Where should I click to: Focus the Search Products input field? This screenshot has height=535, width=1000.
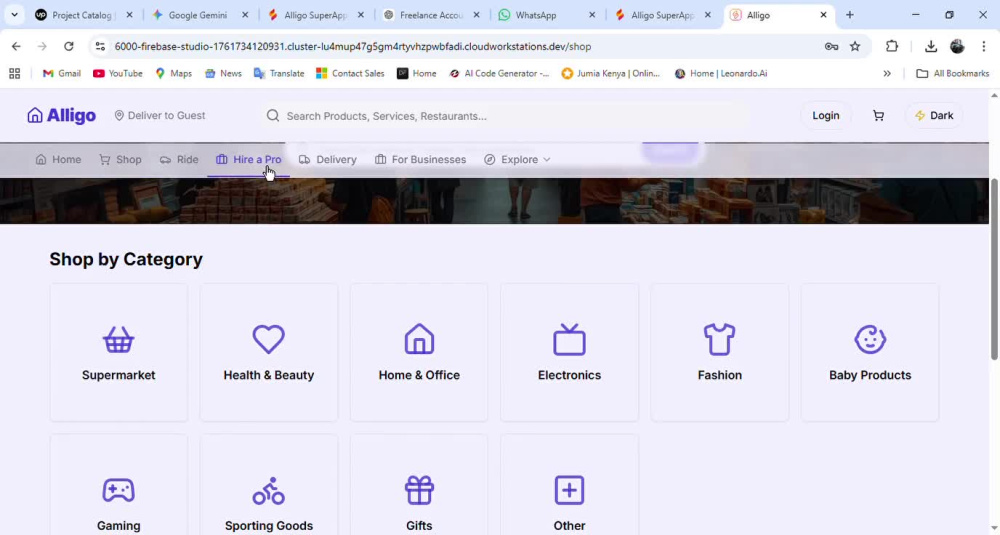pyautogui.click(x=504, y=116)
